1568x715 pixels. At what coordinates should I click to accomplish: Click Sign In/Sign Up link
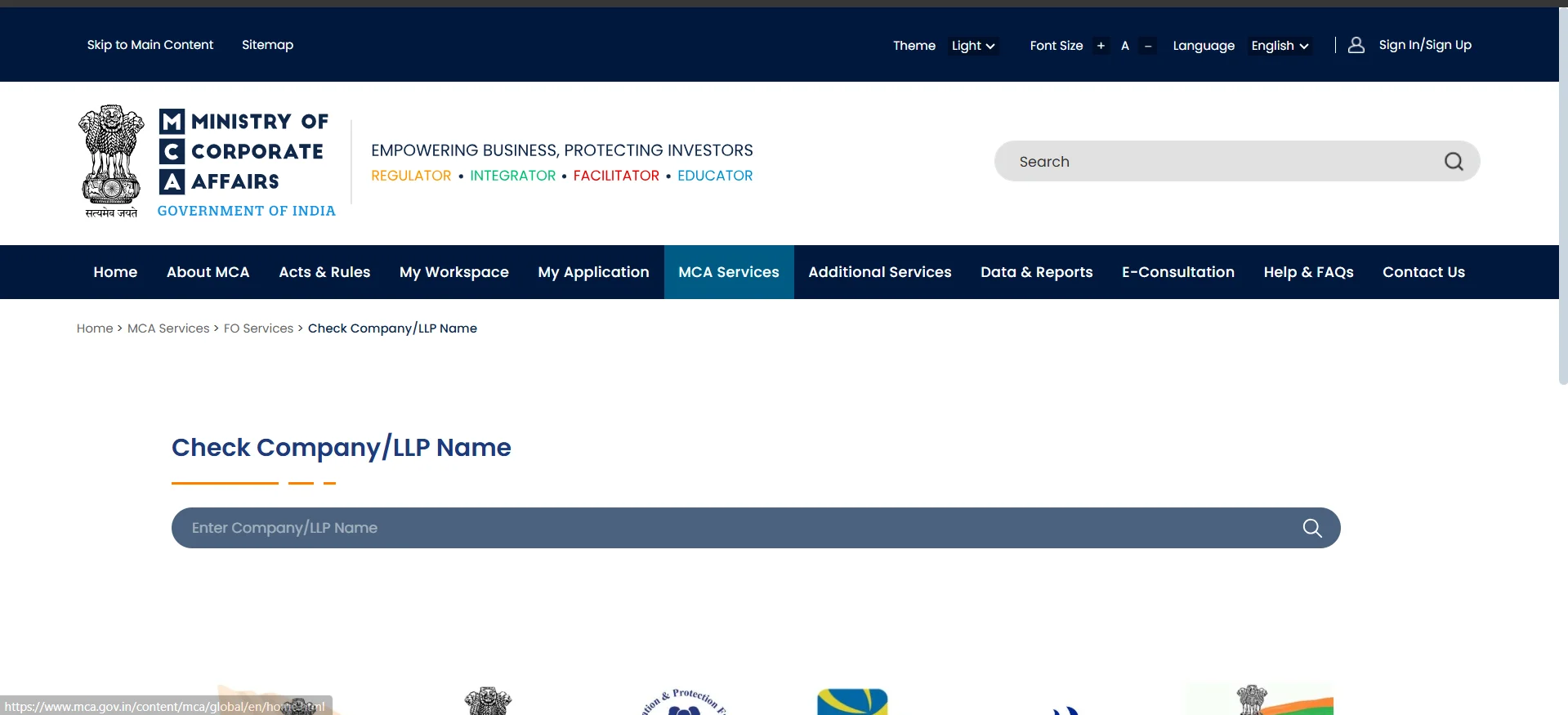click(x=1425, y=45)
